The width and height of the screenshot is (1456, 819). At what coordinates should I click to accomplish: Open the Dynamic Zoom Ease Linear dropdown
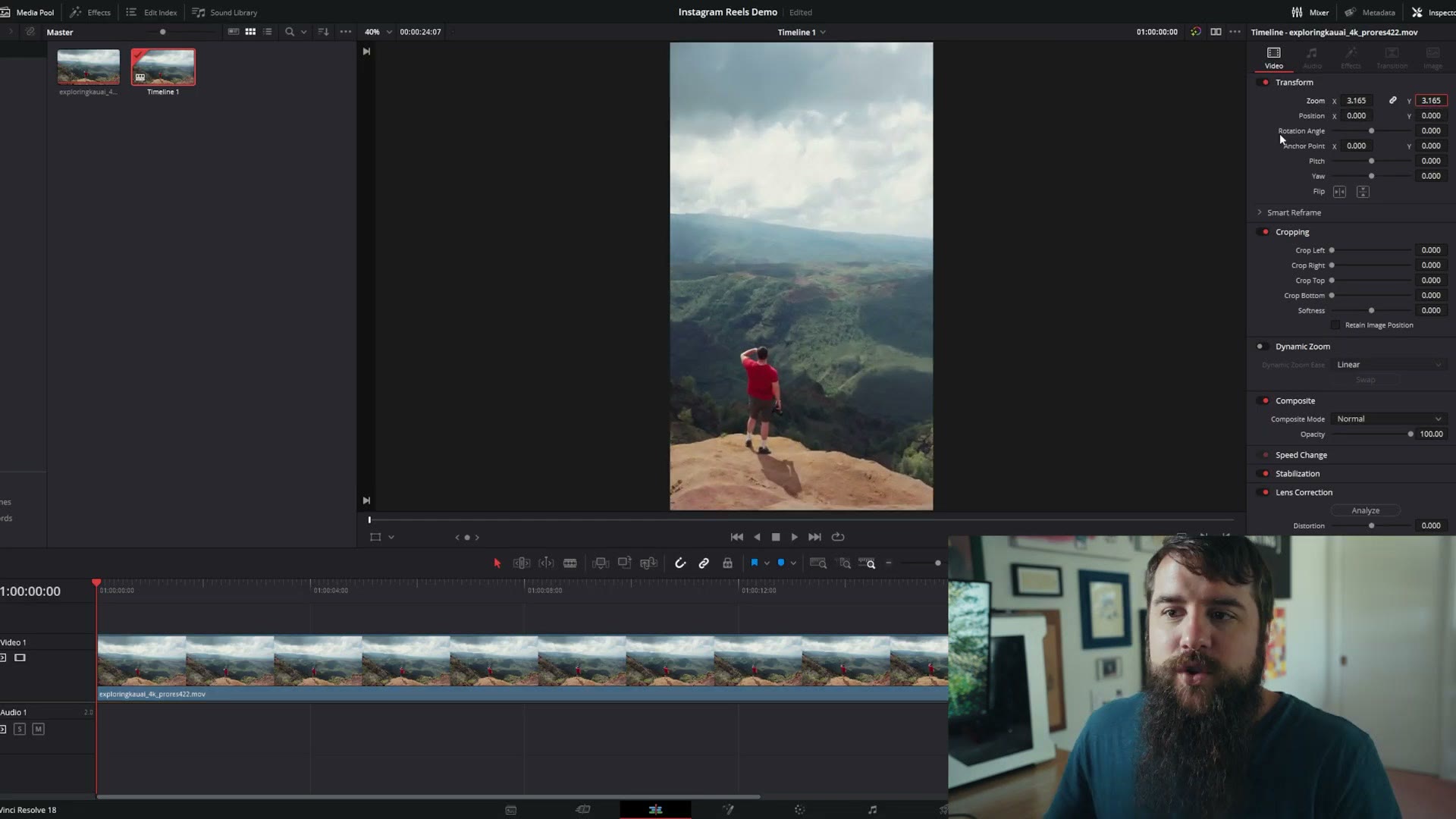point(1389,365)
